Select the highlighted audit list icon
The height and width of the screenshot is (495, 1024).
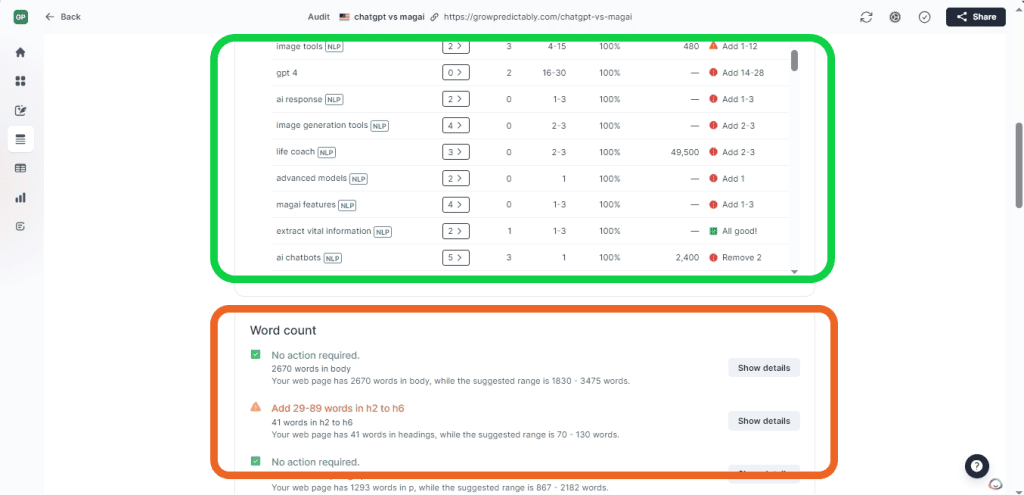point(20,139)
